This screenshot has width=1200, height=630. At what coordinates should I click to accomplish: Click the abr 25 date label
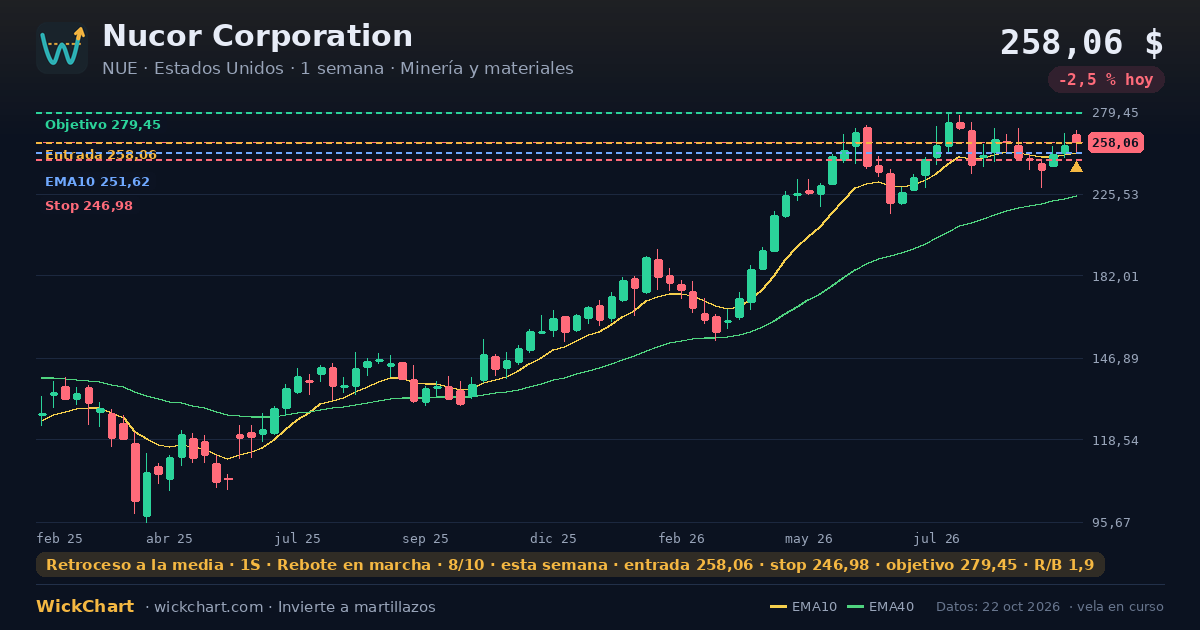click(x=169, y=539)
